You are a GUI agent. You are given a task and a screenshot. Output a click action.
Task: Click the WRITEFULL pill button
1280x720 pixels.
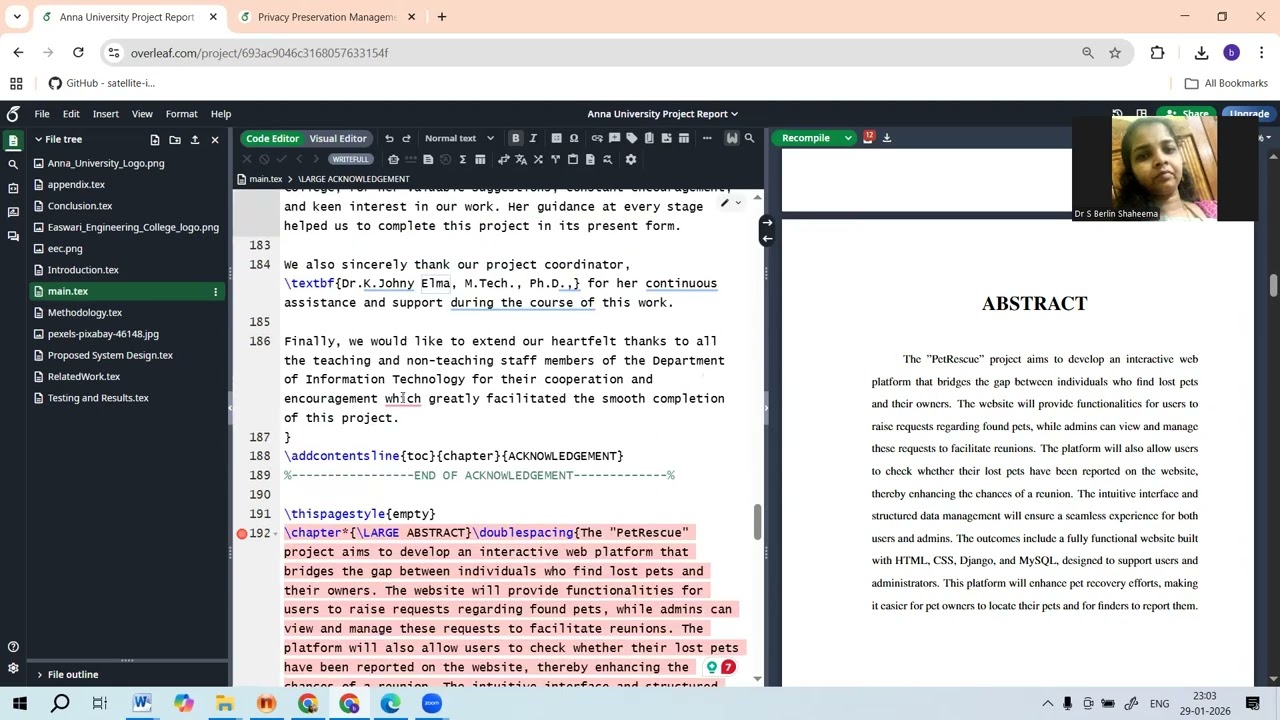350,159
